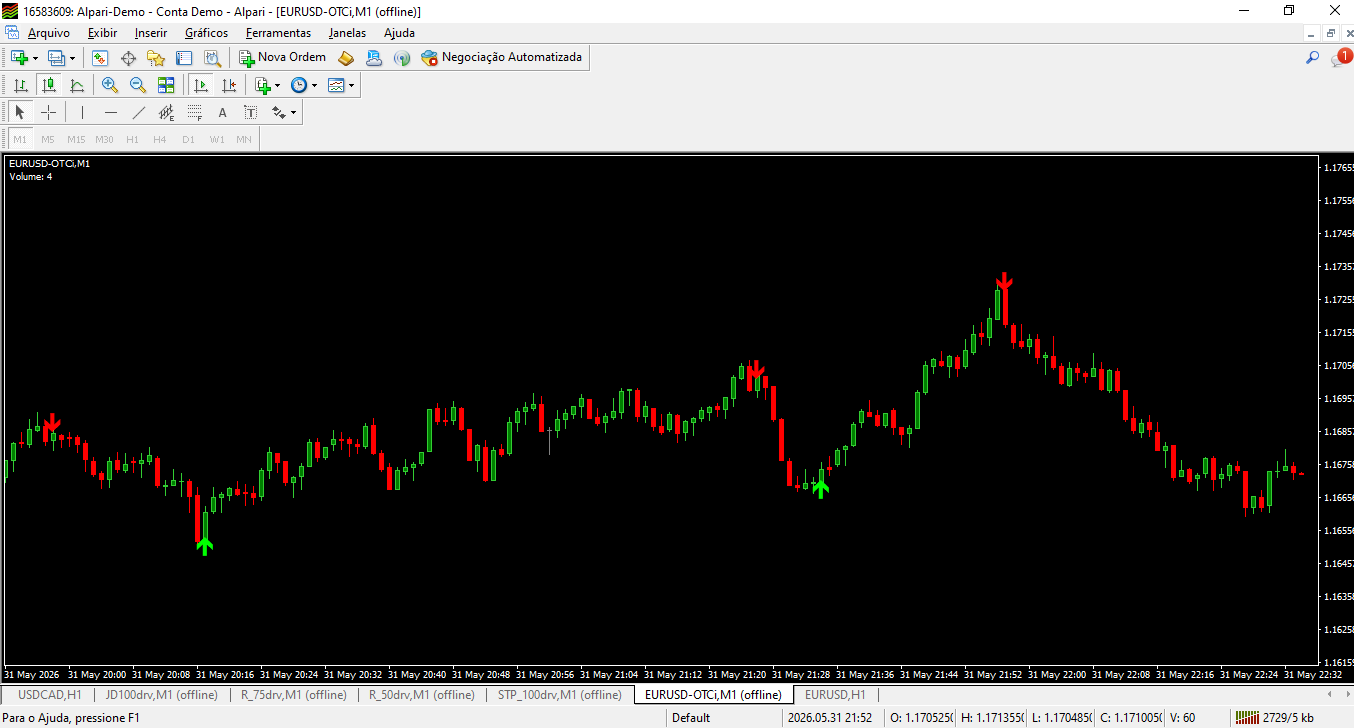Open MetaEditor via the yellow book icon
The image size is (1354, 728).
[x=346, y=58]
